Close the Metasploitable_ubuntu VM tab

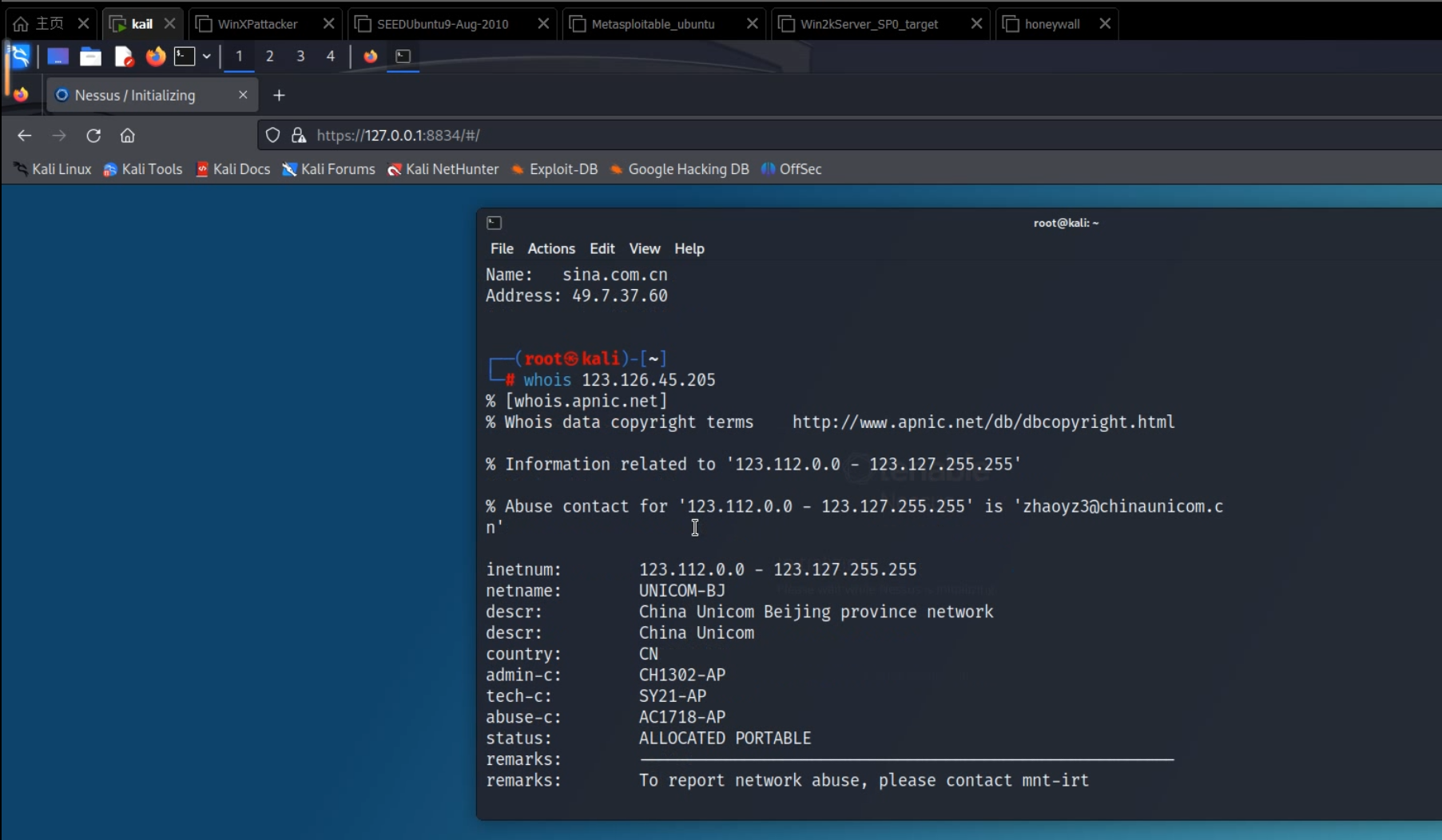(x=752, y=24)
